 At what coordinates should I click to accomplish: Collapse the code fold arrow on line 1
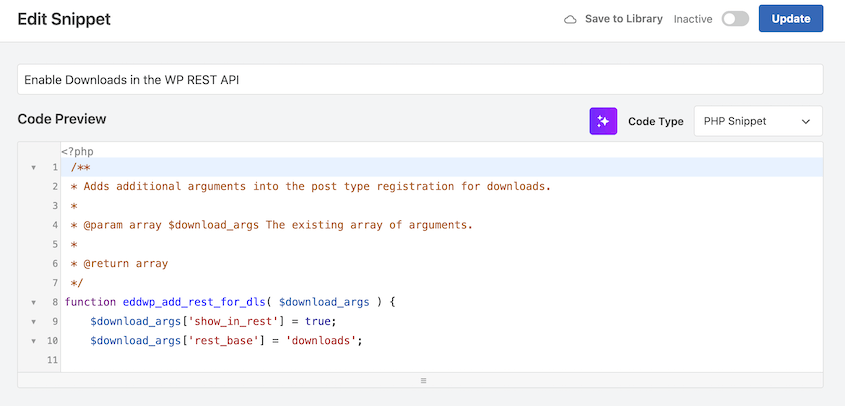[x=33, y=168]
